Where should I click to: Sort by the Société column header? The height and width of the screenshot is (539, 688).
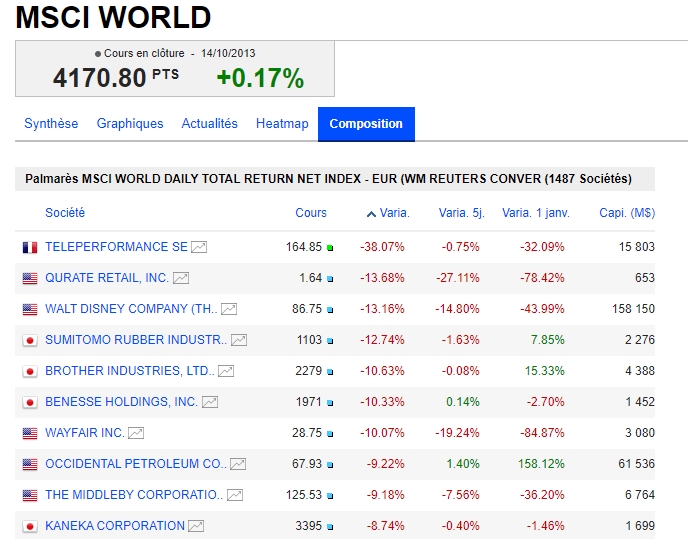[x=65, y=213]
